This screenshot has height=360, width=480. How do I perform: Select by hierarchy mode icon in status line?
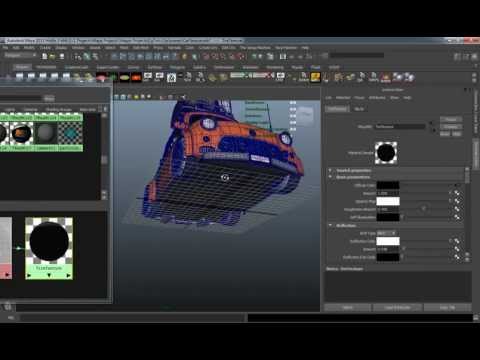(x=78, y=56)
